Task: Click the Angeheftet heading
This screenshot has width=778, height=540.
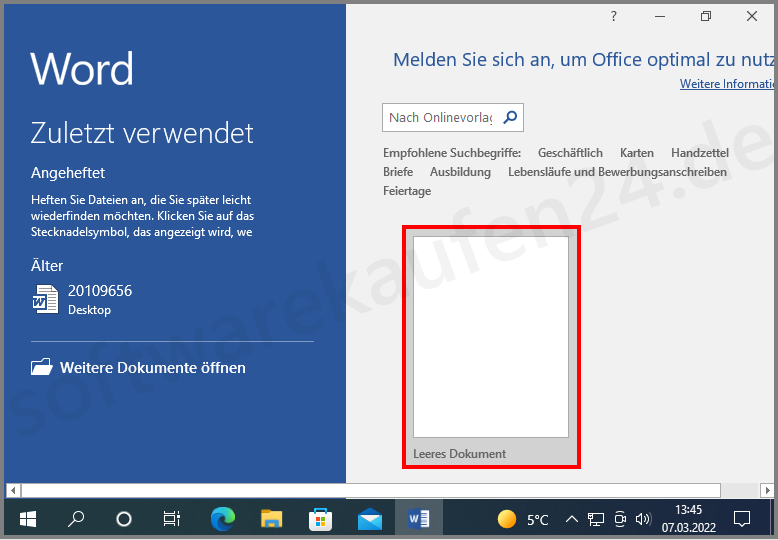Action: pyautogui.click(x=68, y=173)
